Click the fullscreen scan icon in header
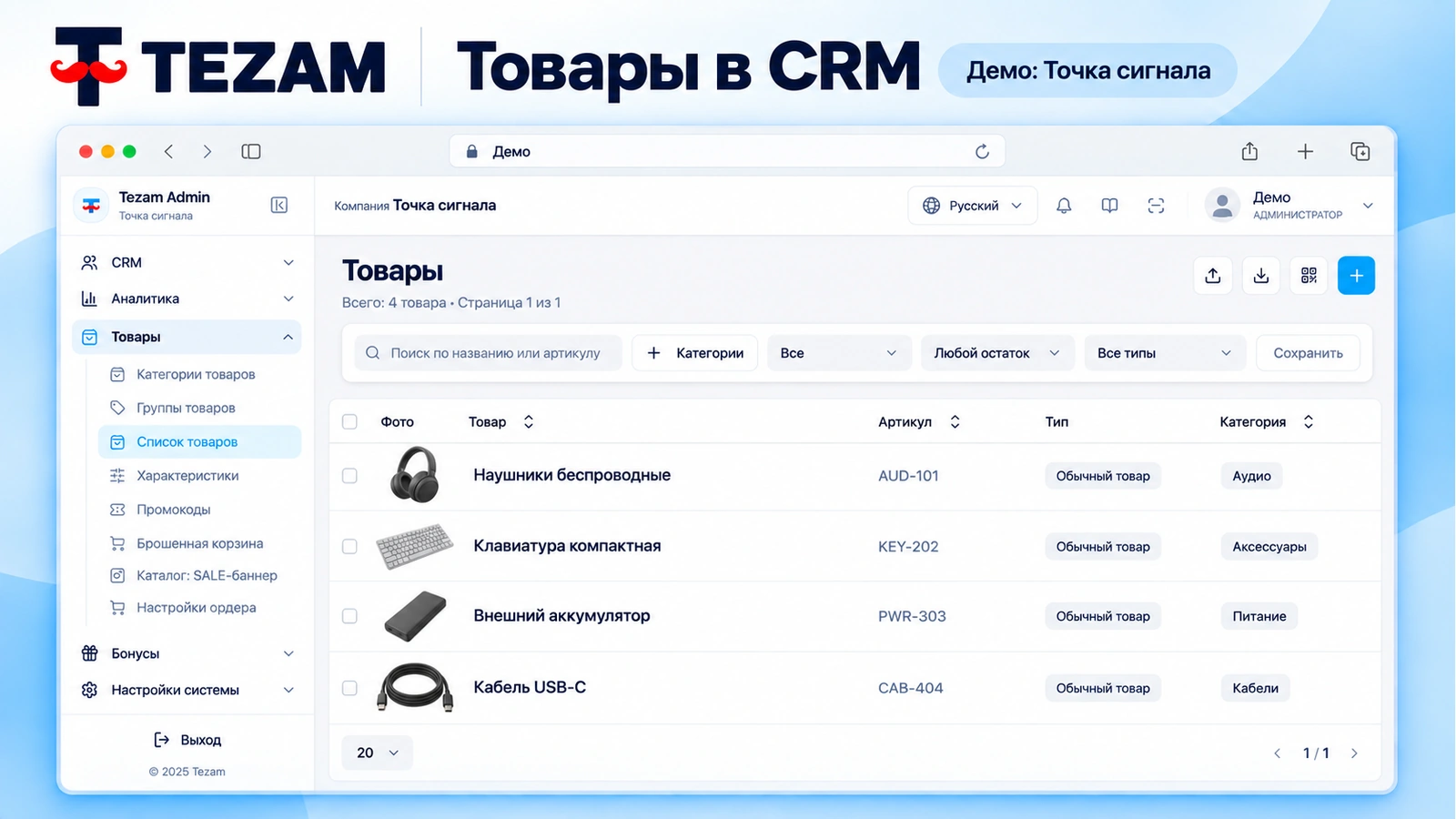 coord(1156,206)
